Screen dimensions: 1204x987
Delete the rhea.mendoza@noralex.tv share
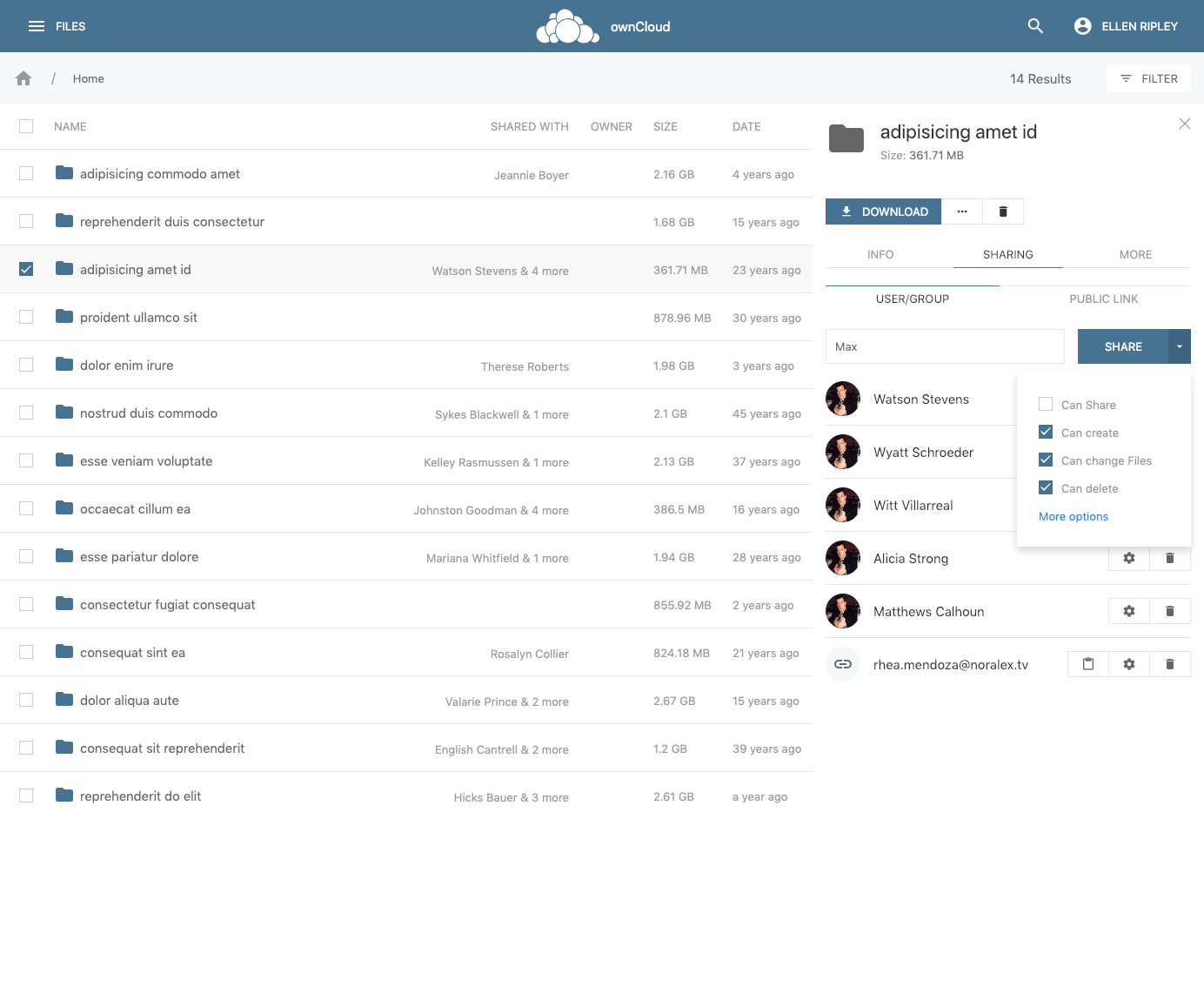coord(1170,664)
